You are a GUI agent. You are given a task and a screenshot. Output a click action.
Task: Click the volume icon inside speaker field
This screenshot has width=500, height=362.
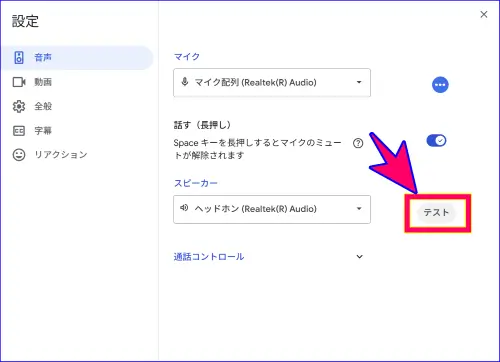(184, 208)
